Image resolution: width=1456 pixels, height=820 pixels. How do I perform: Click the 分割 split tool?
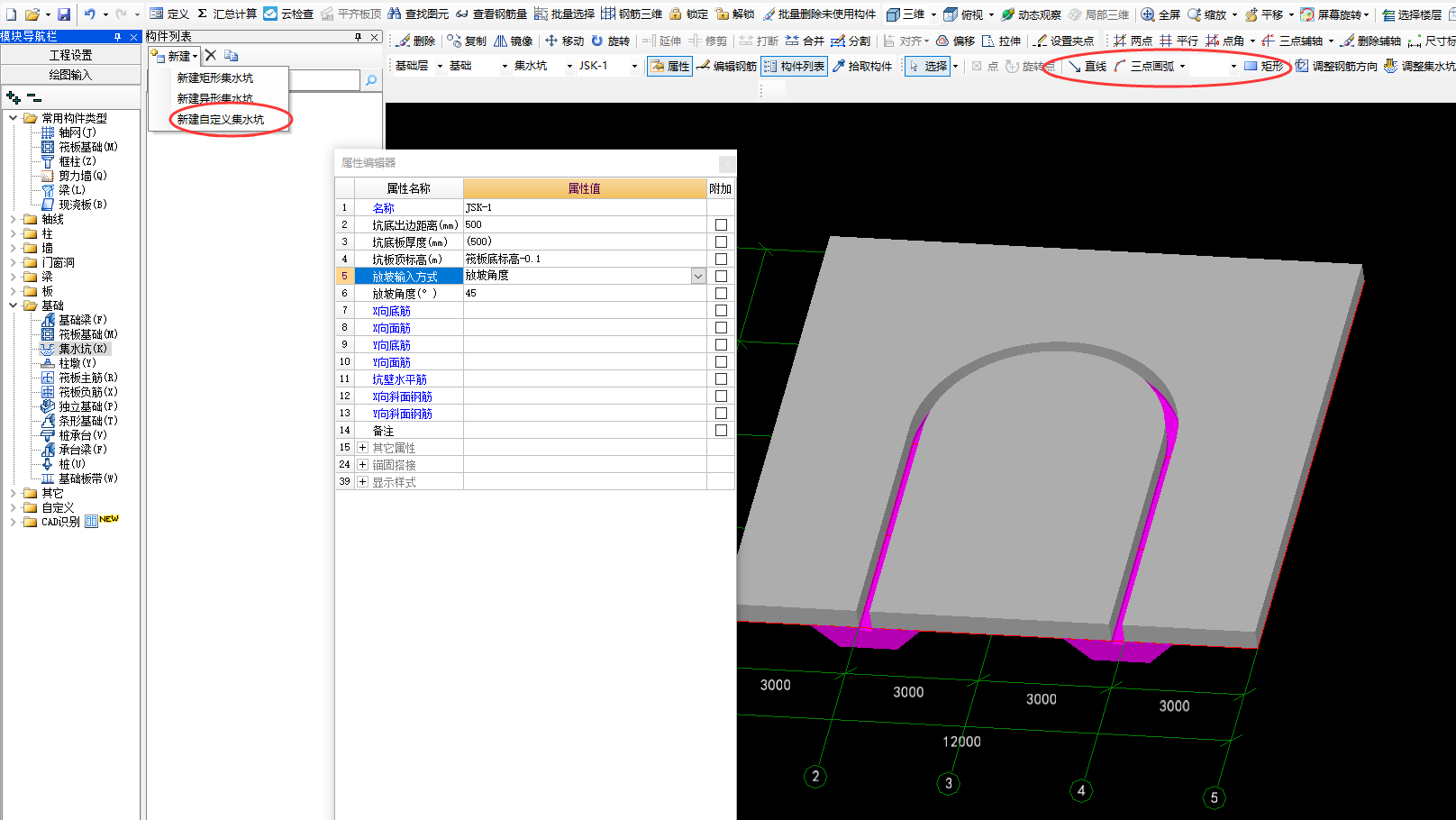click(851, 41)
